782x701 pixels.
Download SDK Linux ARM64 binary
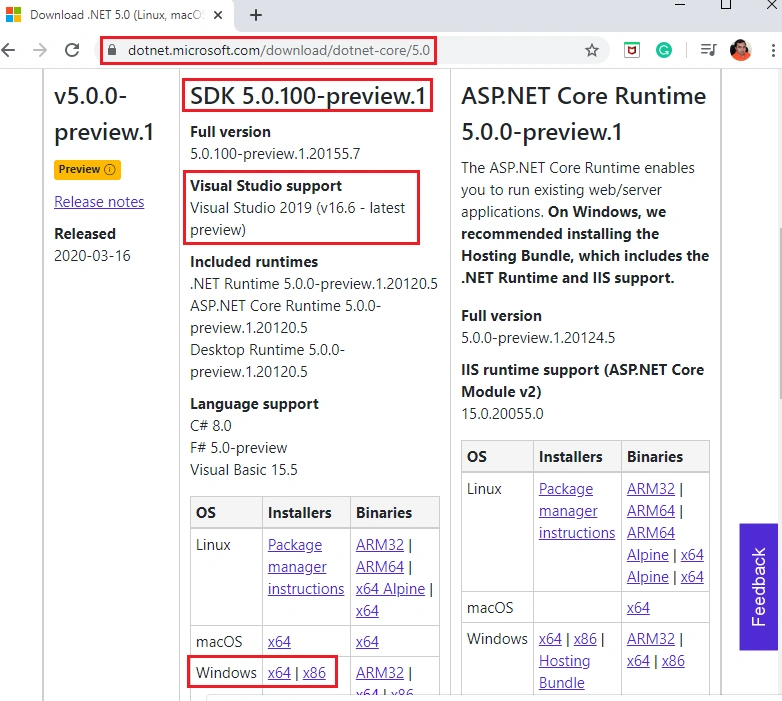click(x=380, y=567)
